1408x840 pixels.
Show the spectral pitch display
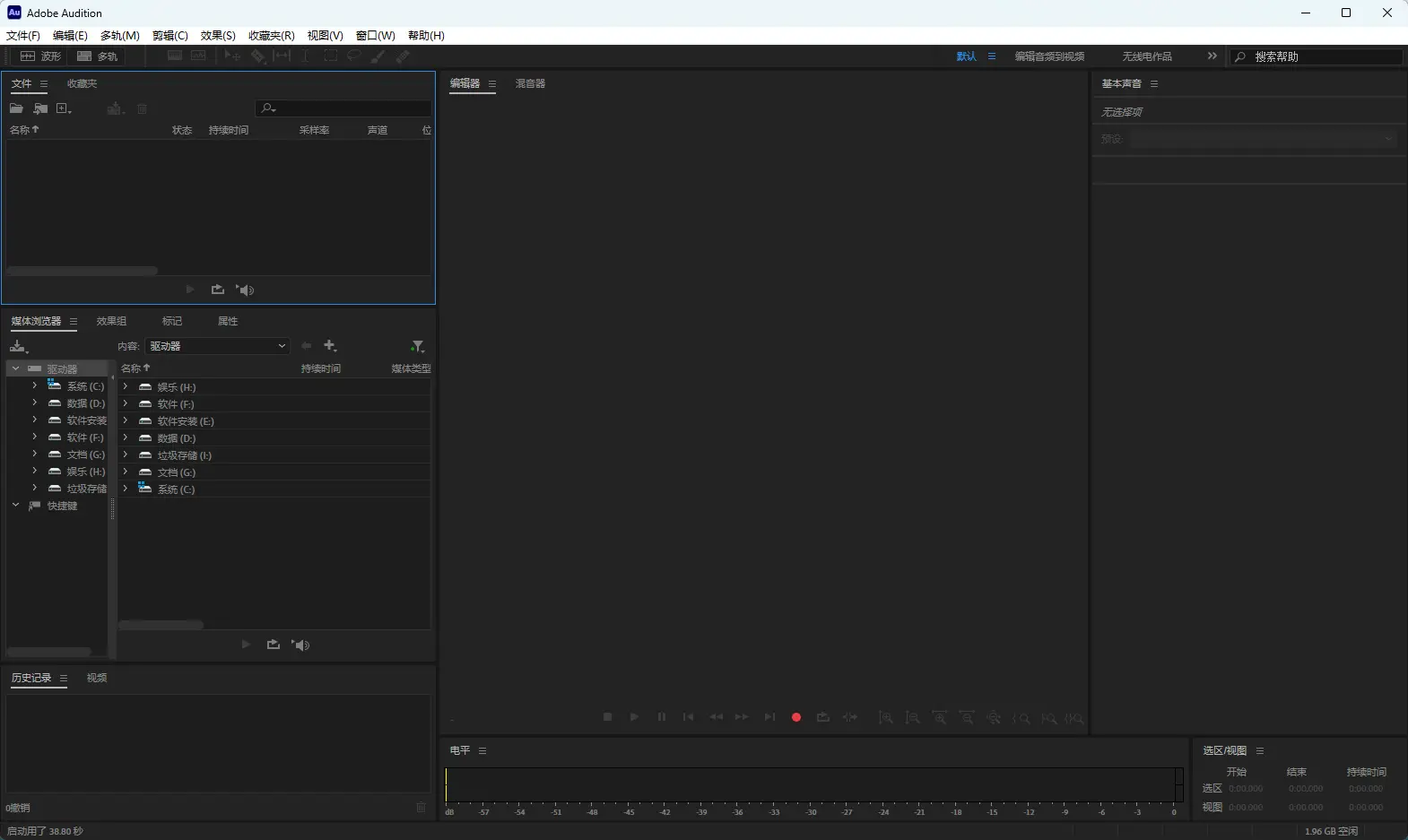point(198,56)
